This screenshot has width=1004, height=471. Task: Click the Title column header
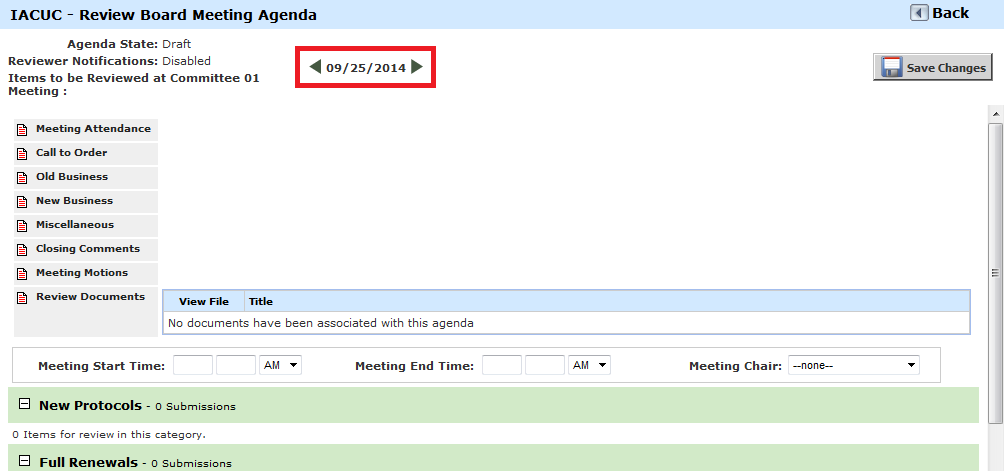261,301
